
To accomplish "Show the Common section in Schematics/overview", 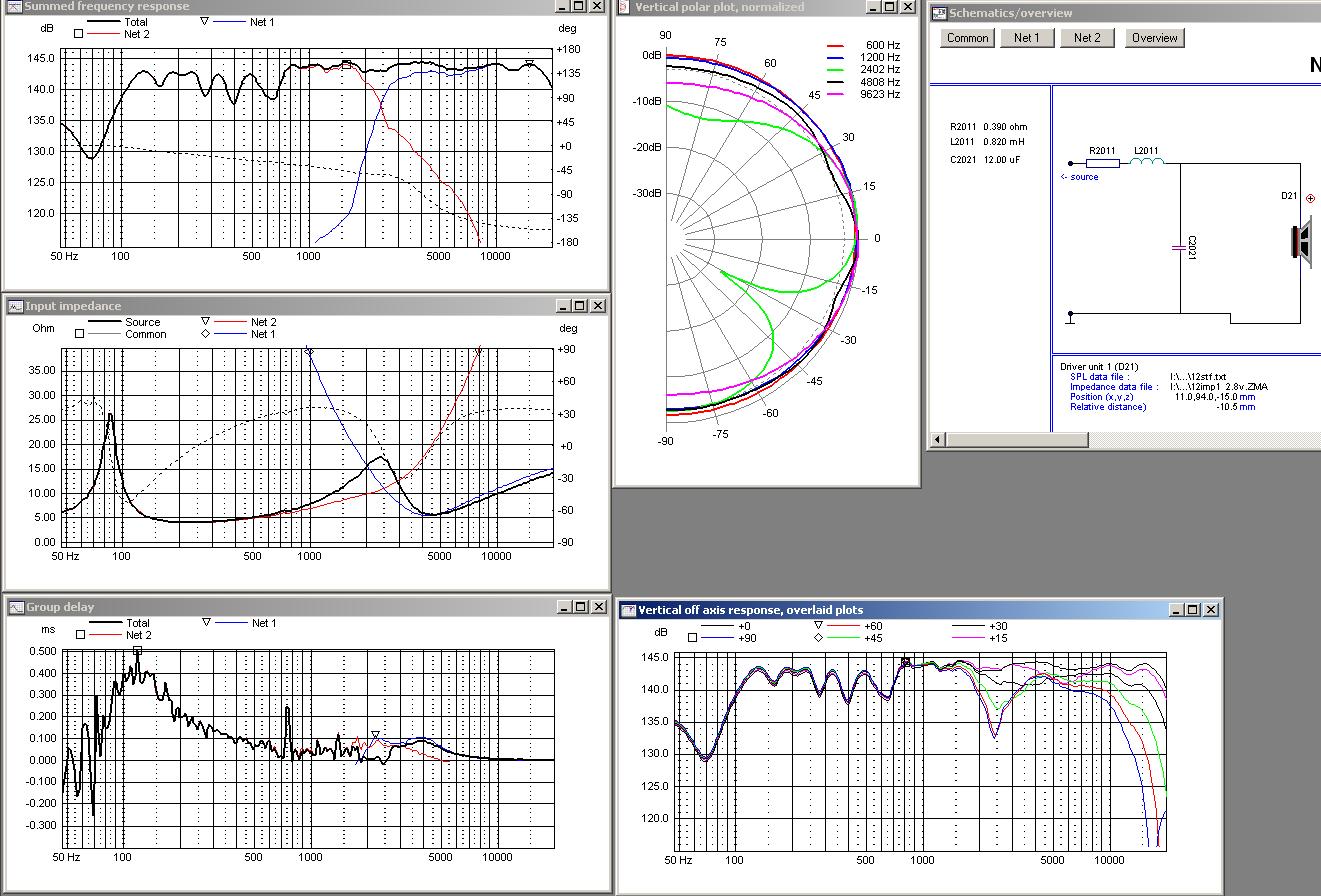I will [x=967, y=38].
